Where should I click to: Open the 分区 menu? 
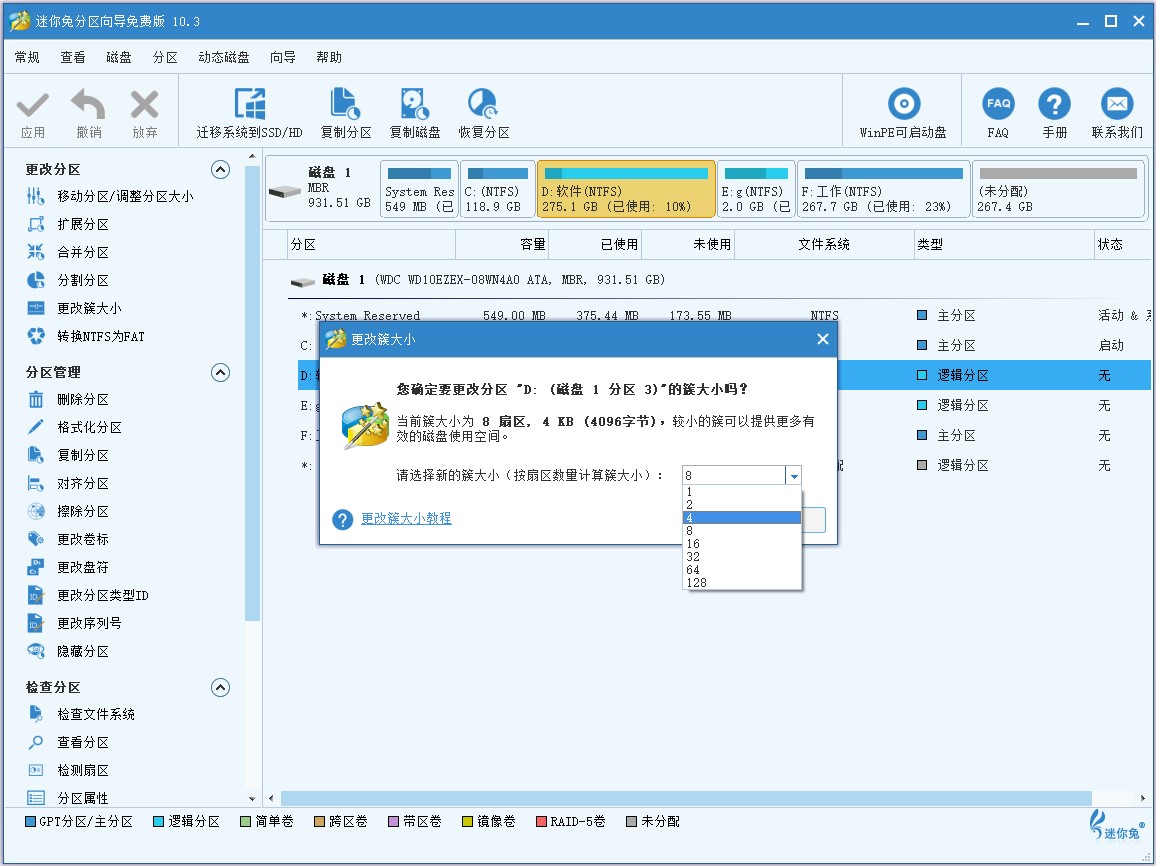[165, 57]
